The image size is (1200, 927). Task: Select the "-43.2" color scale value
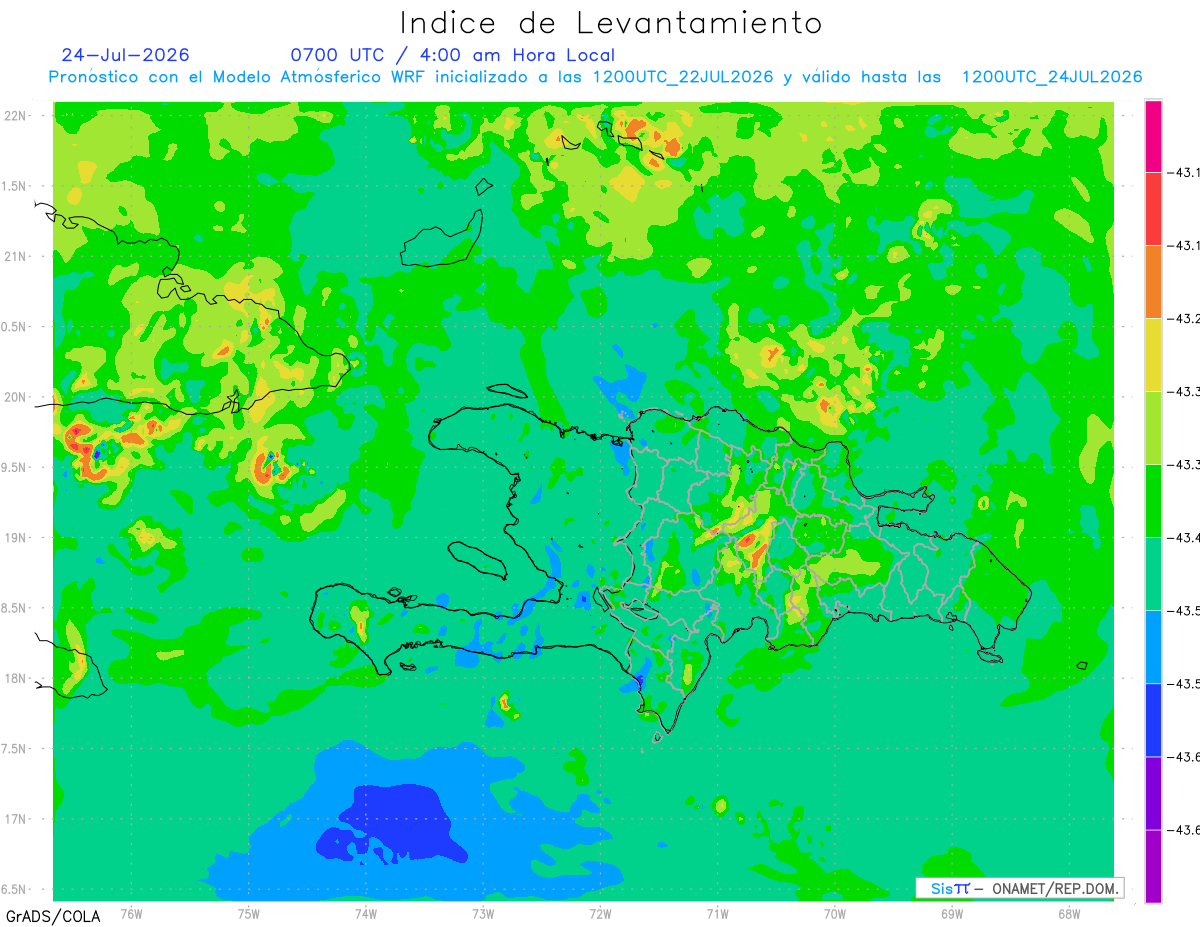click(x=1186, y=319)
